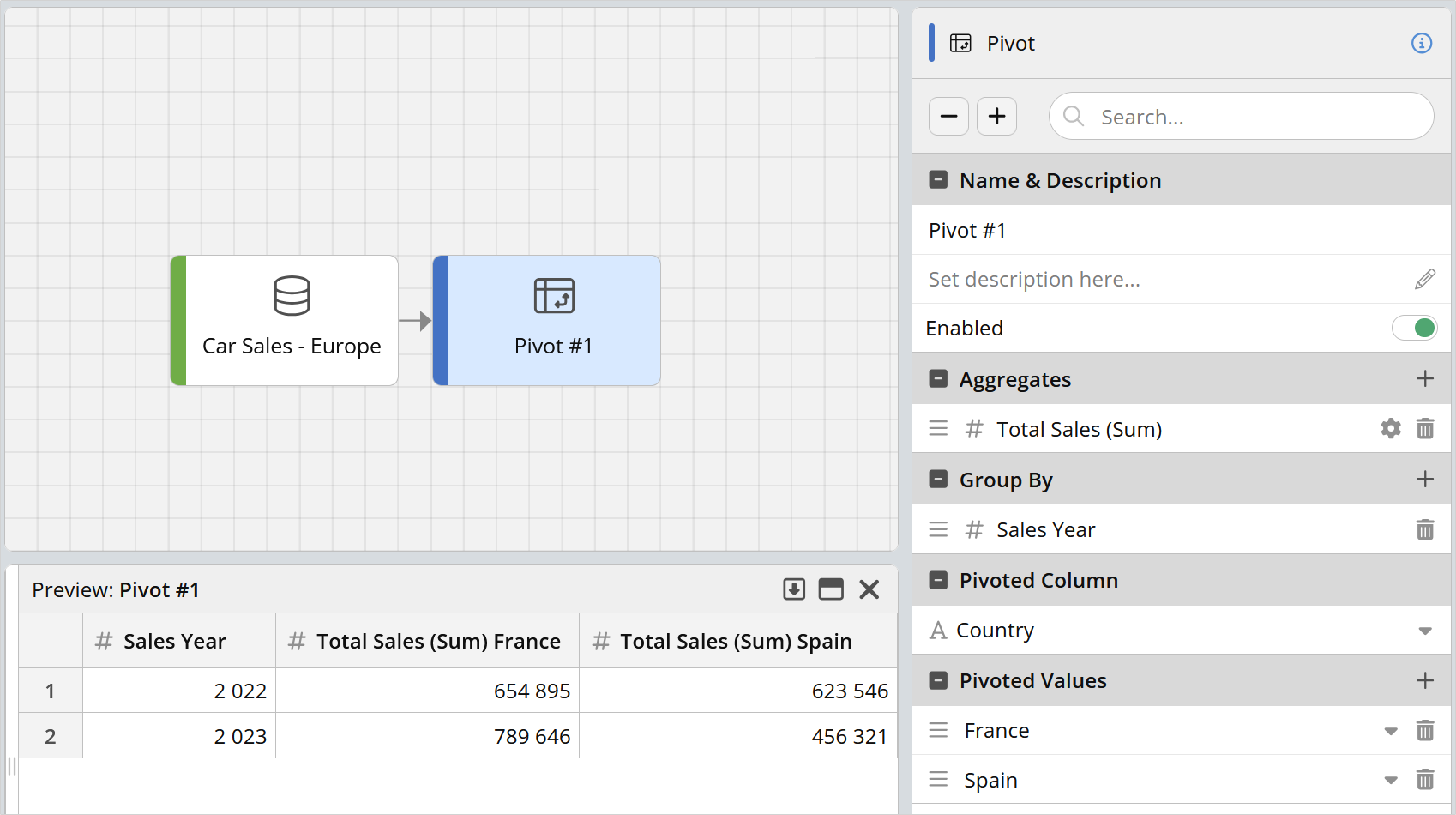This screenshot has width=1456, height=815.
Task: Select the cell with value 654 895
Action: 427,691
